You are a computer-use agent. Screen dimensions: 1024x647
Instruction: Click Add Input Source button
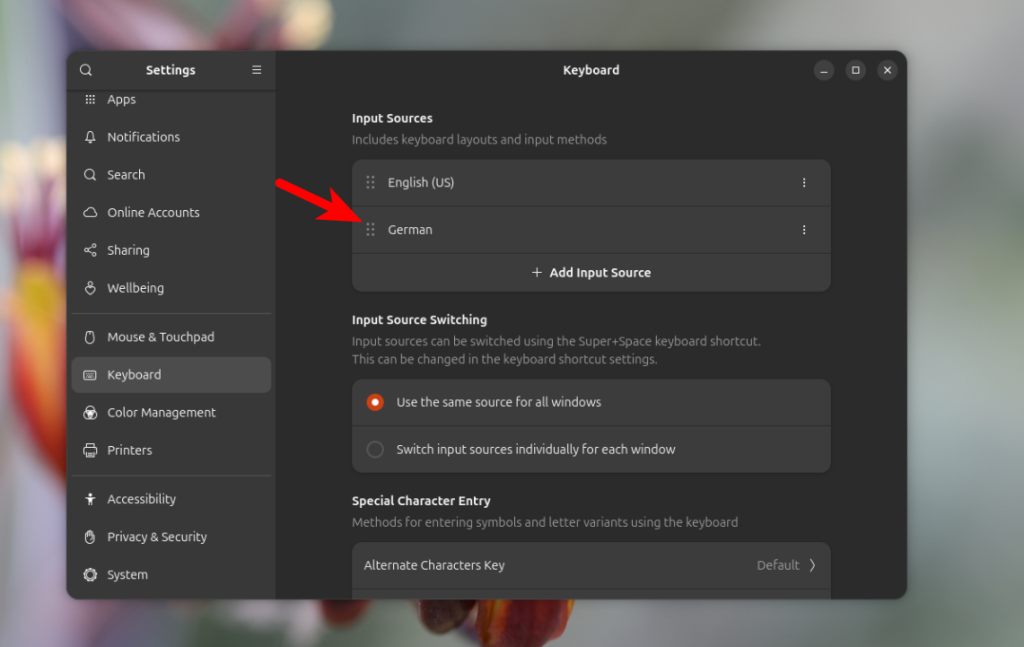pos(591,272)
